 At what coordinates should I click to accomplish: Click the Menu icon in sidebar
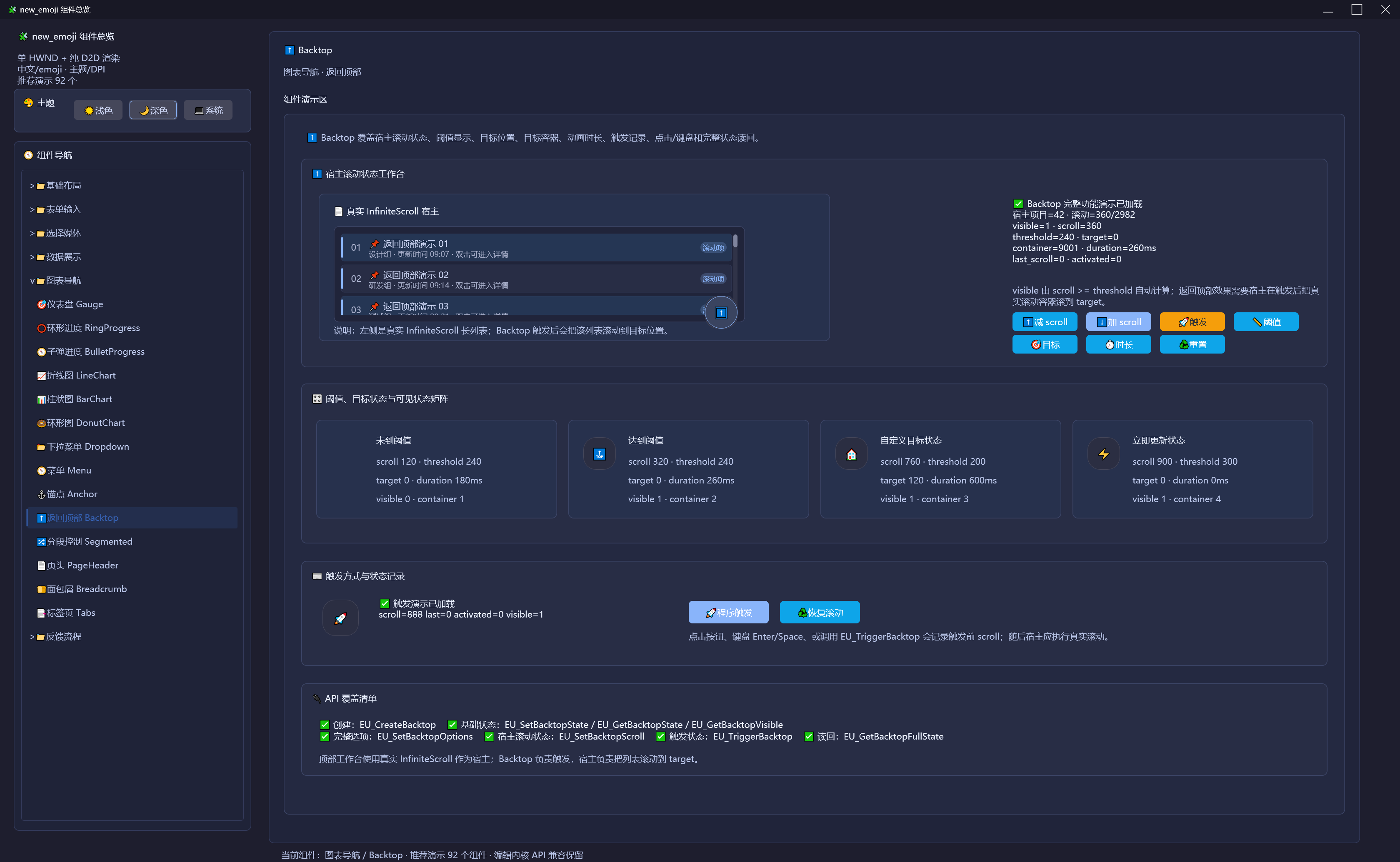[41, 470]
